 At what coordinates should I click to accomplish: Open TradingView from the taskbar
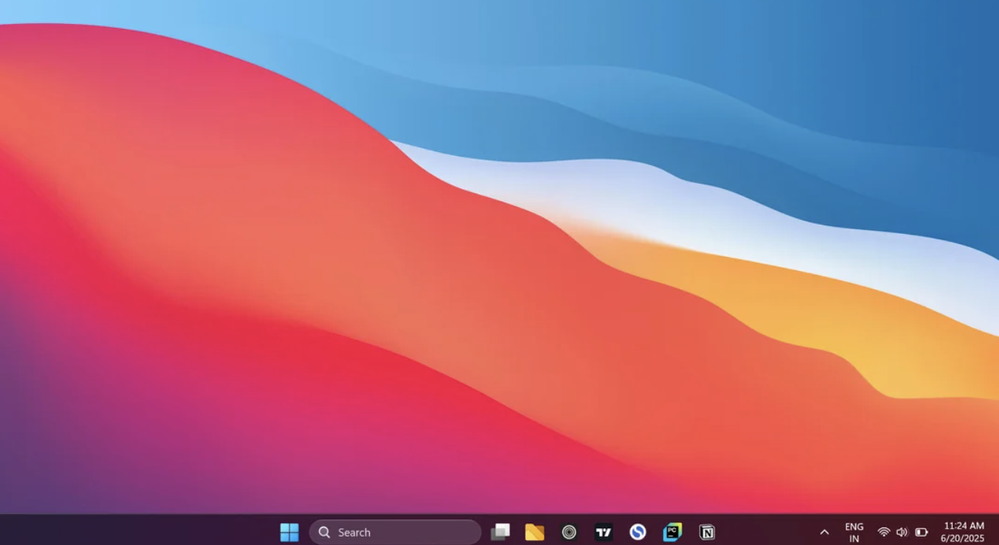click(x=603, y=532)
